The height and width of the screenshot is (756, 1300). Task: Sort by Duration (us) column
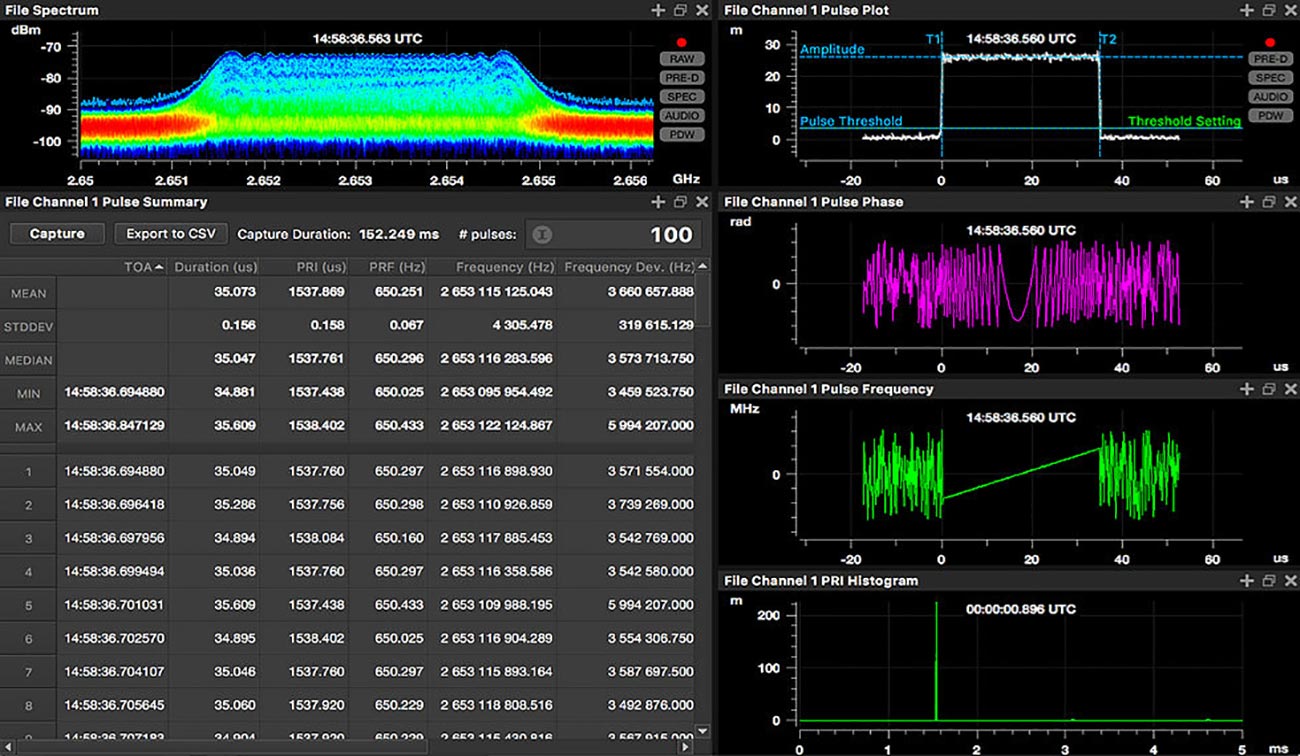pyautogui.click(x=215, y=267)
